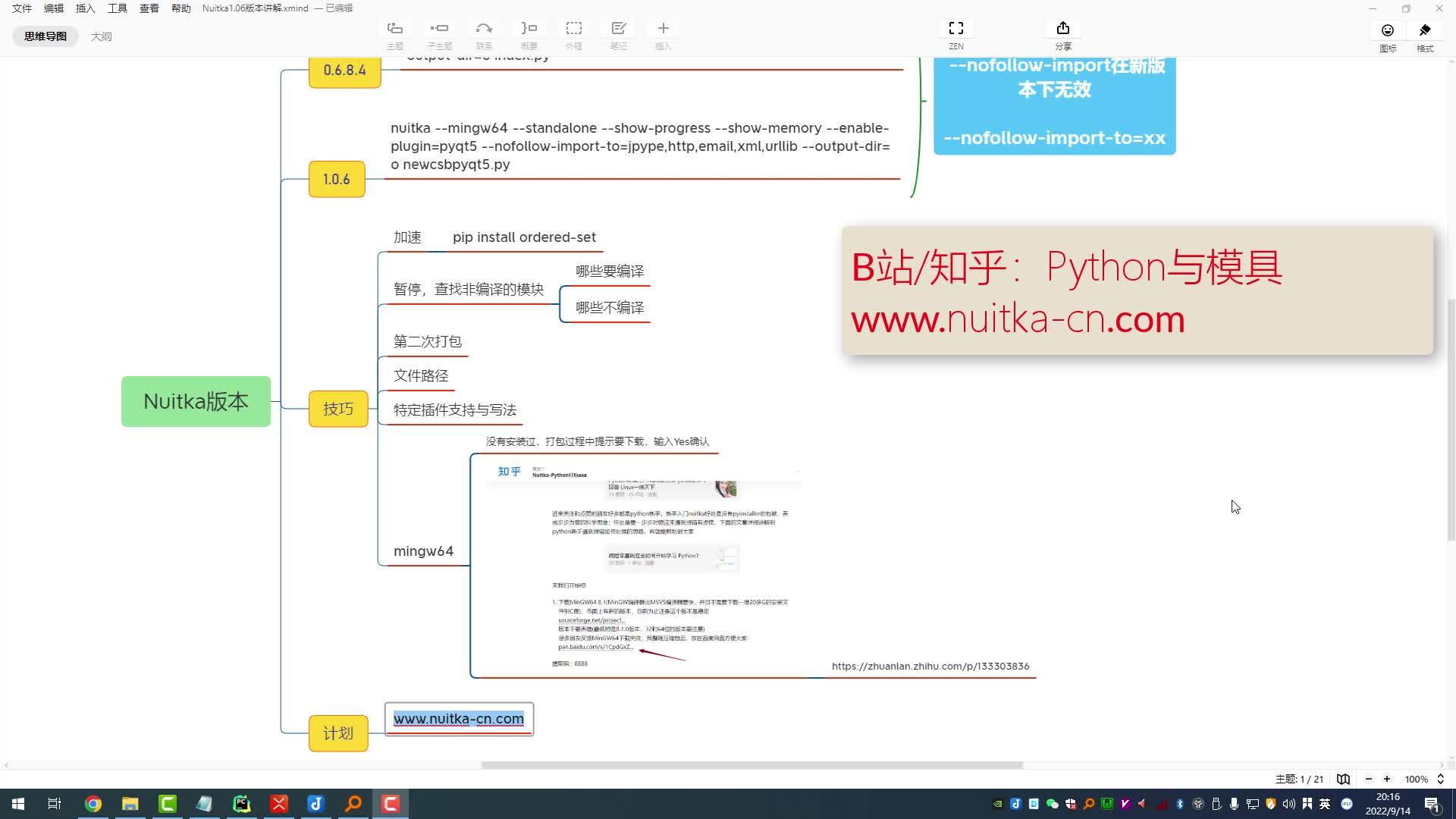1456x819 pixels.
Task: Switch to the 大纲 outline tab
Action: tap(102, 36)
